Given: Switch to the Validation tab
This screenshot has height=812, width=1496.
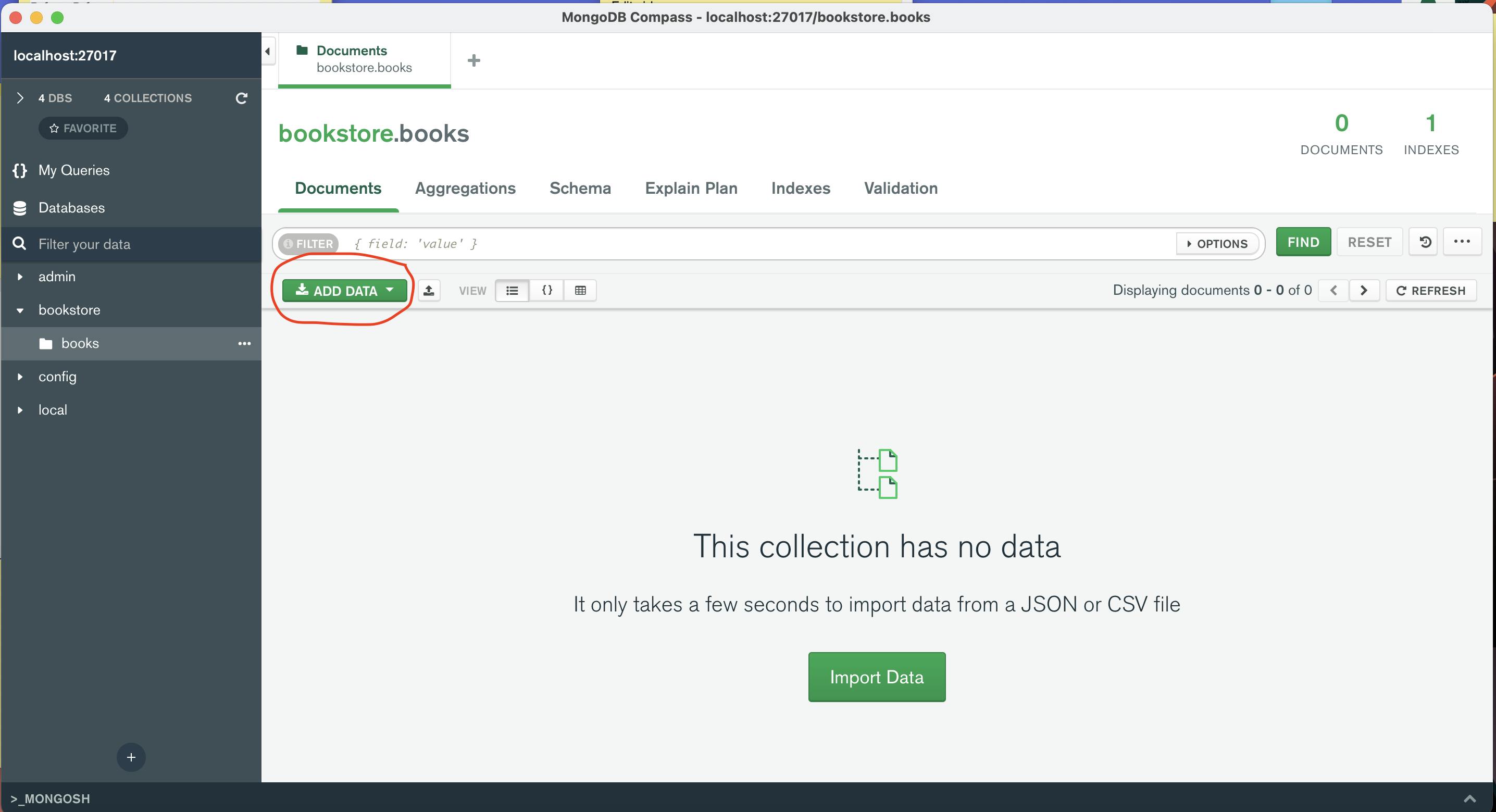Looking at the screenshot, I should pos(901,188).
